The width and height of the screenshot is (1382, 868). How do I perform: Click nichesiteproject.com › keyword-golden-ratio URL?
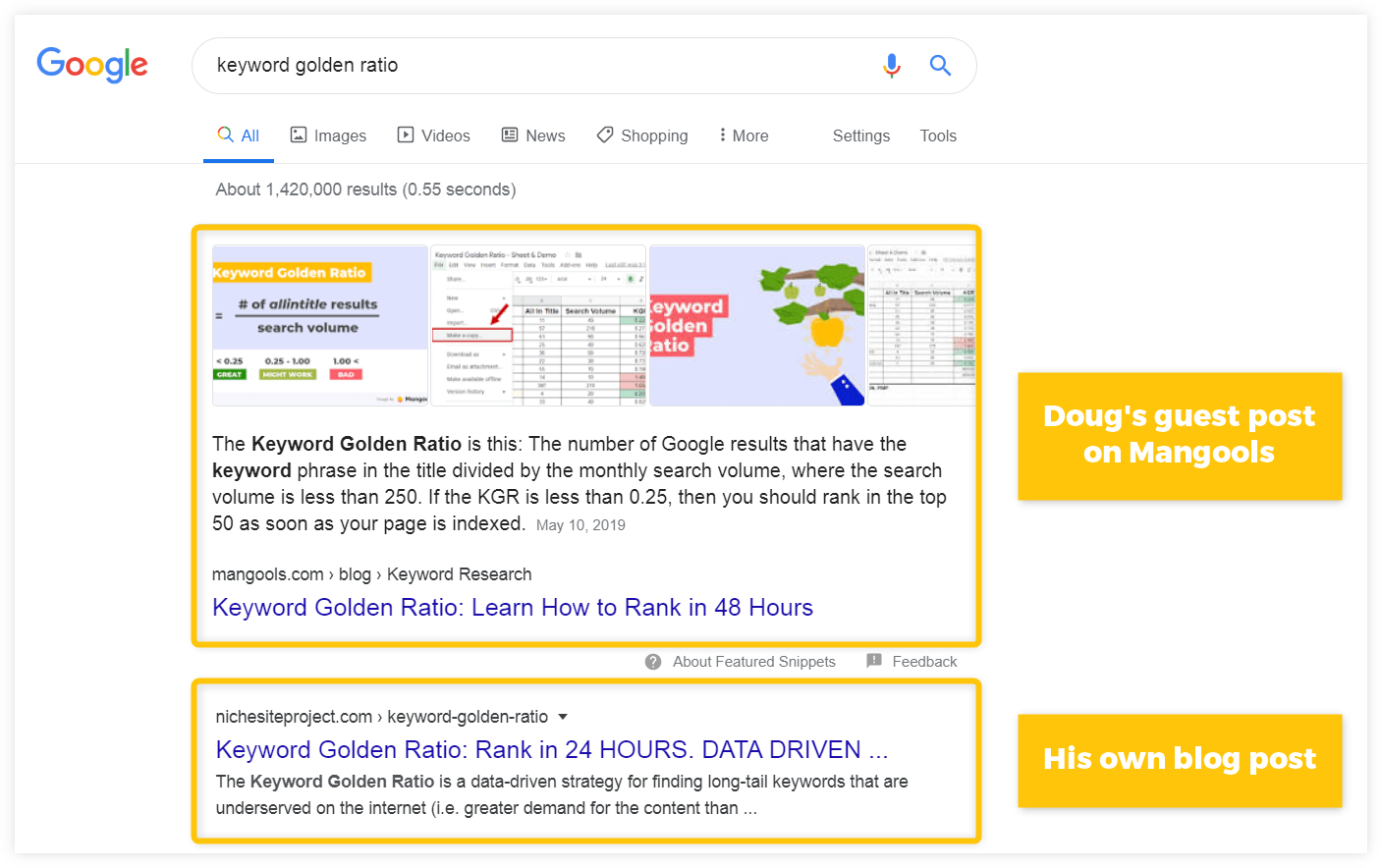pyautogui.click(x=382, y=717)
